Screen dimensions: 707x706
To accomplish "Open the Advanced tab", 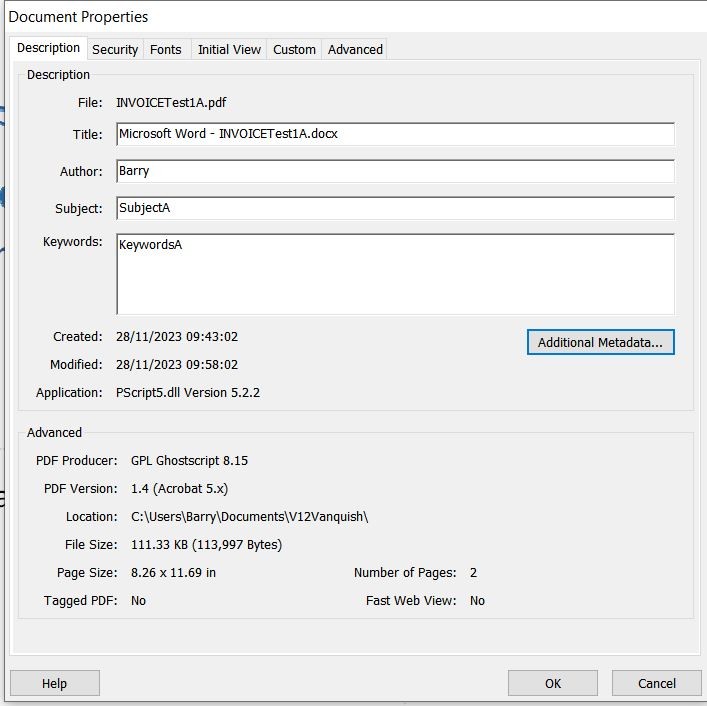I will click(x=355, y=50).
